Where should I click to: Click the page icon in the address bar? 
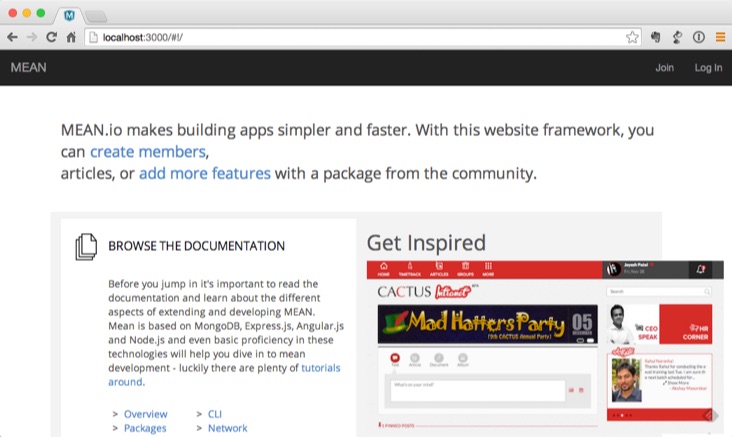pos(93,37)
